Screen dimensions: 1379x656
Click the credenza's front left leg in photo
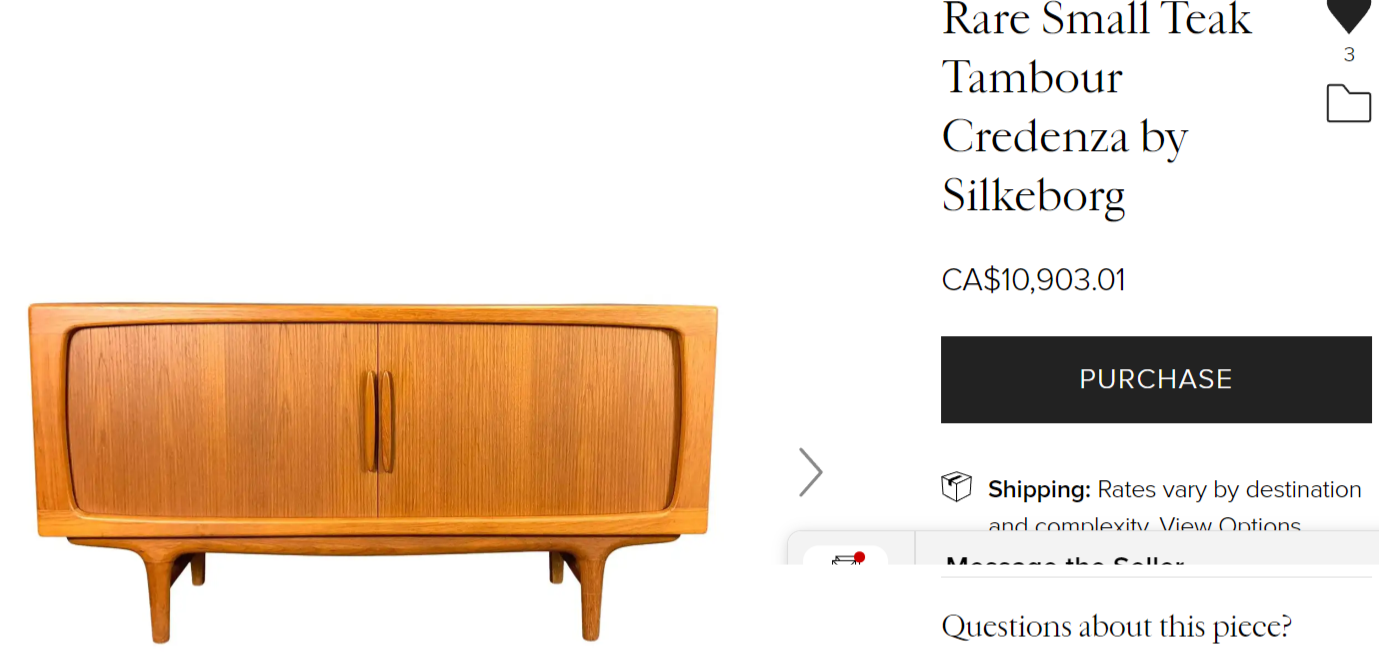tap(160, 597)
